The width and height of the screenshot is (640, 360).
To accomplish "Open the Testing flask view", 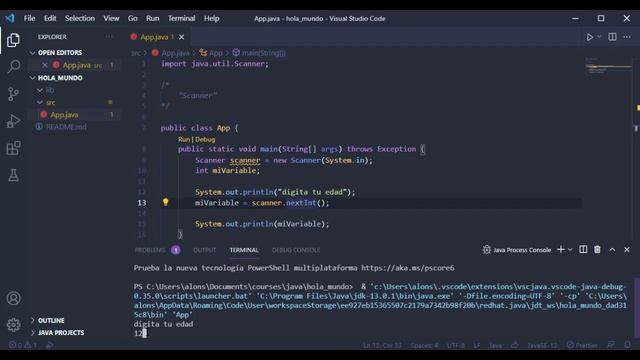I will [x=13, y=176].
